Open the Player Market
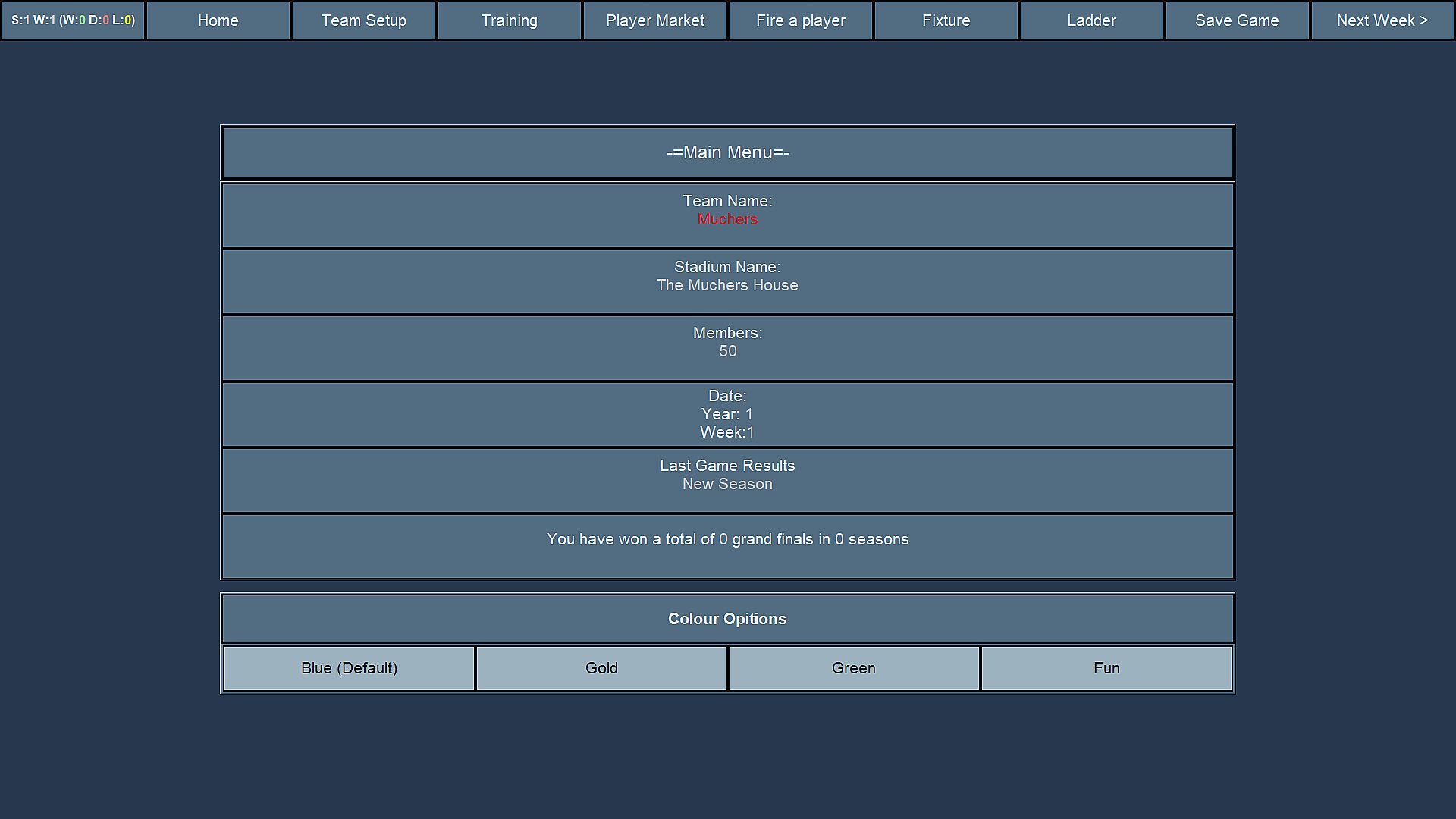This screenshot has height=819, width=1456. pyautogui.click(x=654, y=20)
